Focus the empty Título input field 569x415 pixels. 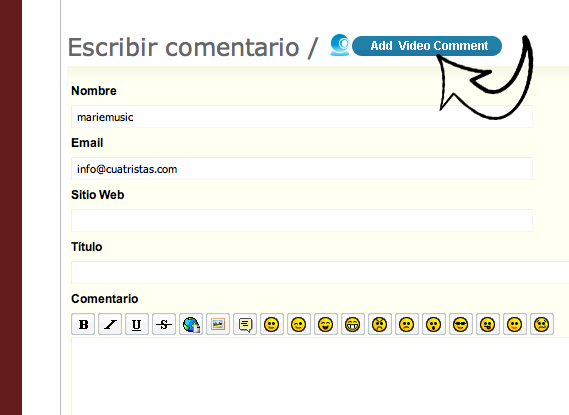tap(320, 272)
